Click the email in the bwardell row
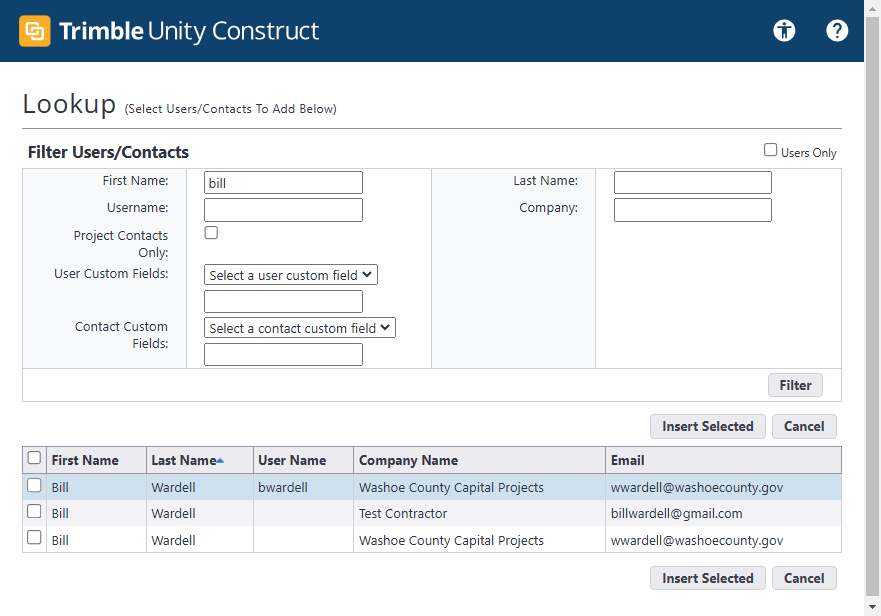Viewport: 881px width, 616px height. pyautogui.click(x=697, y=487)
